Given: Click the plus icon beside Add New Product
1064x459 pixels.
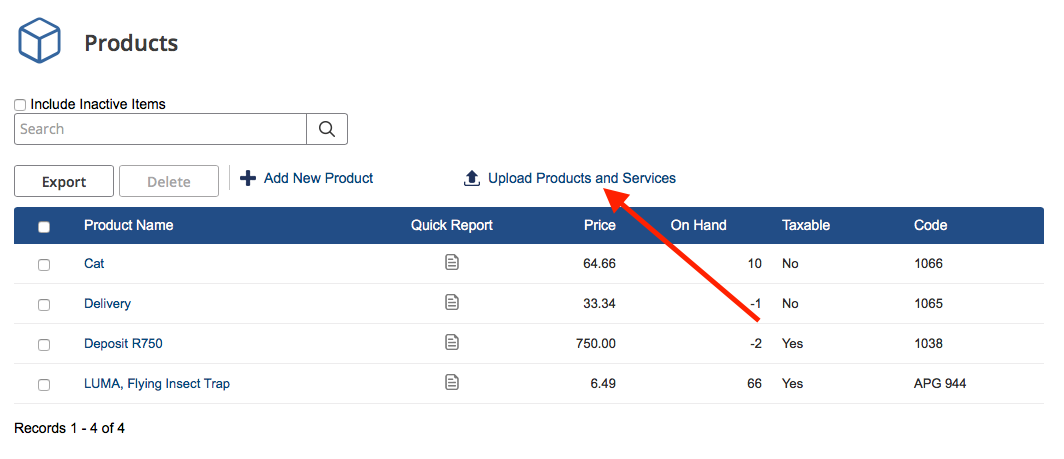Looking at the screenshot, I should pos(248,178).
